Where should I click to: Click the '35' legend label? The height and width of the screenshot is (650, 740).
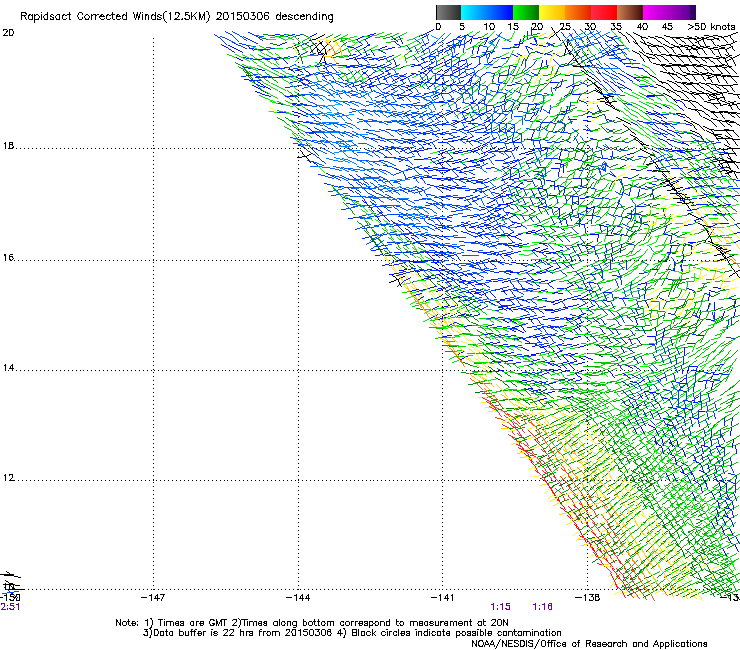pos(616,27)
